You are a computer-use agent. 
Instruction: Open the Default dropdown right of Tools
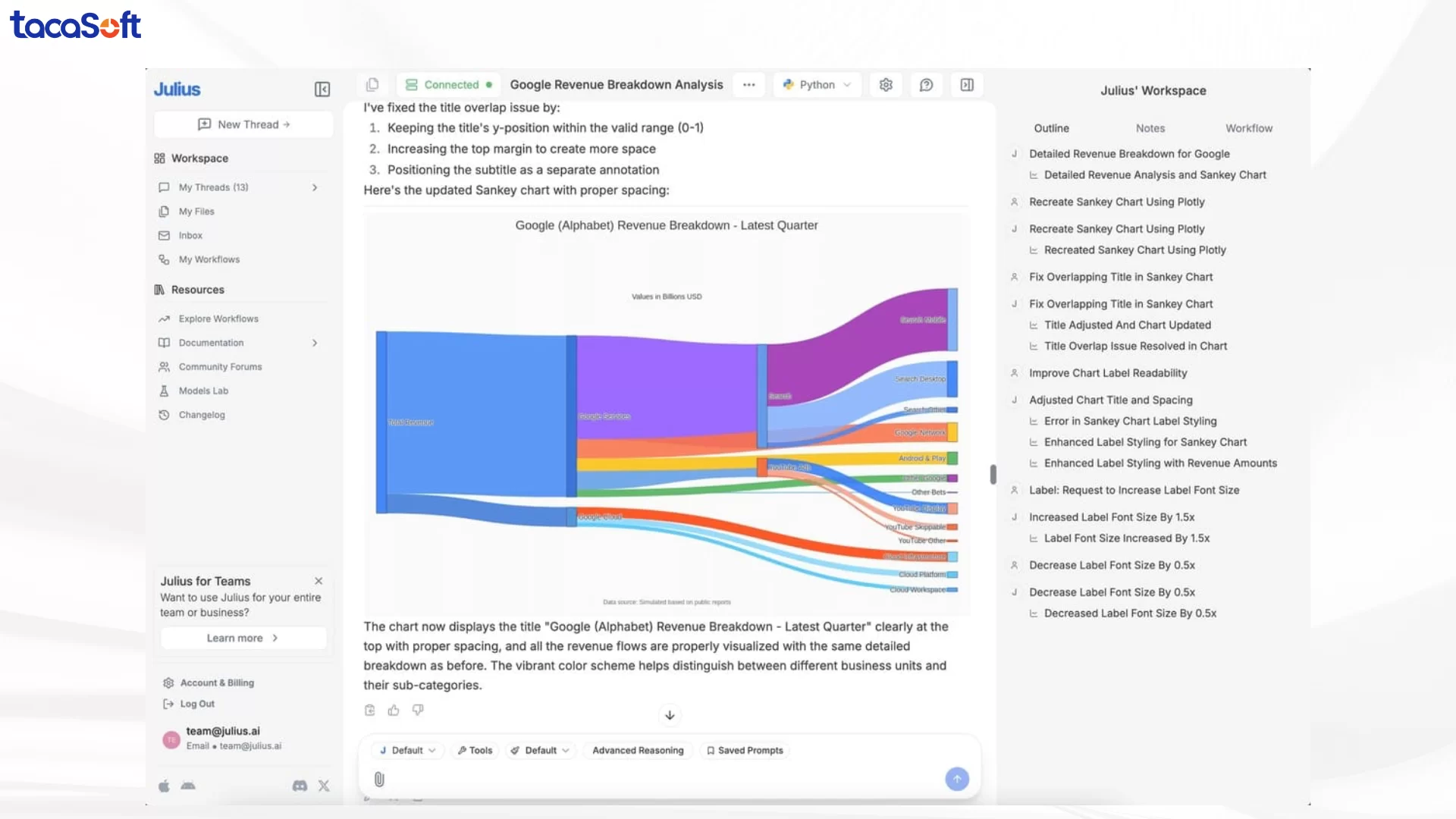pyautogui.click(x=541, y=751)
